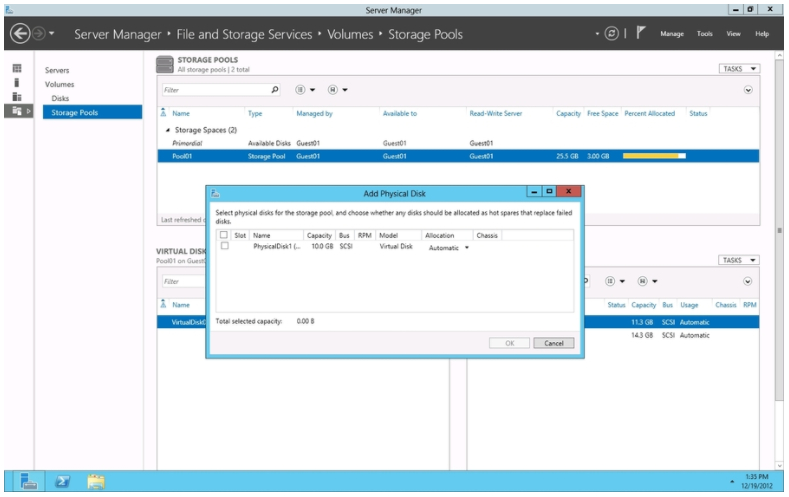Select Volumes in the navigation pane
Viewport: 789px width, 497px height.
[x=59, y=85]
